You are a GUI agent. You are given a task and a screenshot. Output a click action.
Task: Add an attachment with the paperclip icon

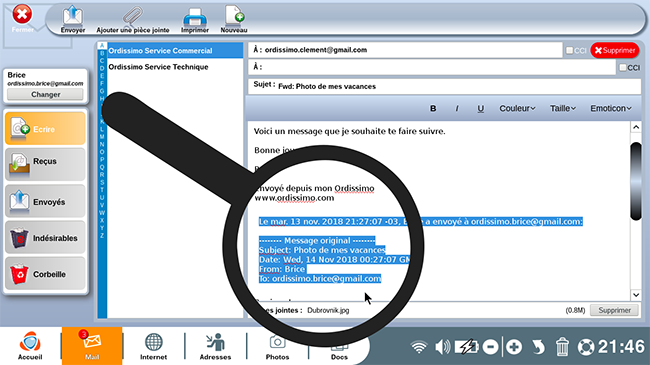tap(133, 19)
